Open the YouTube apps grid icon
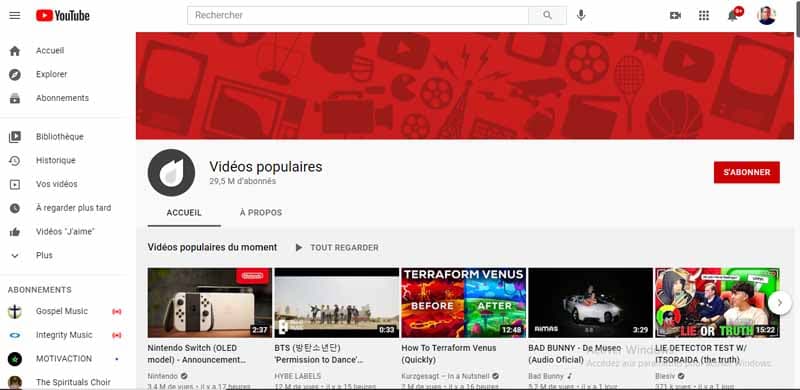The image size is (800, 390). point(704,15)
